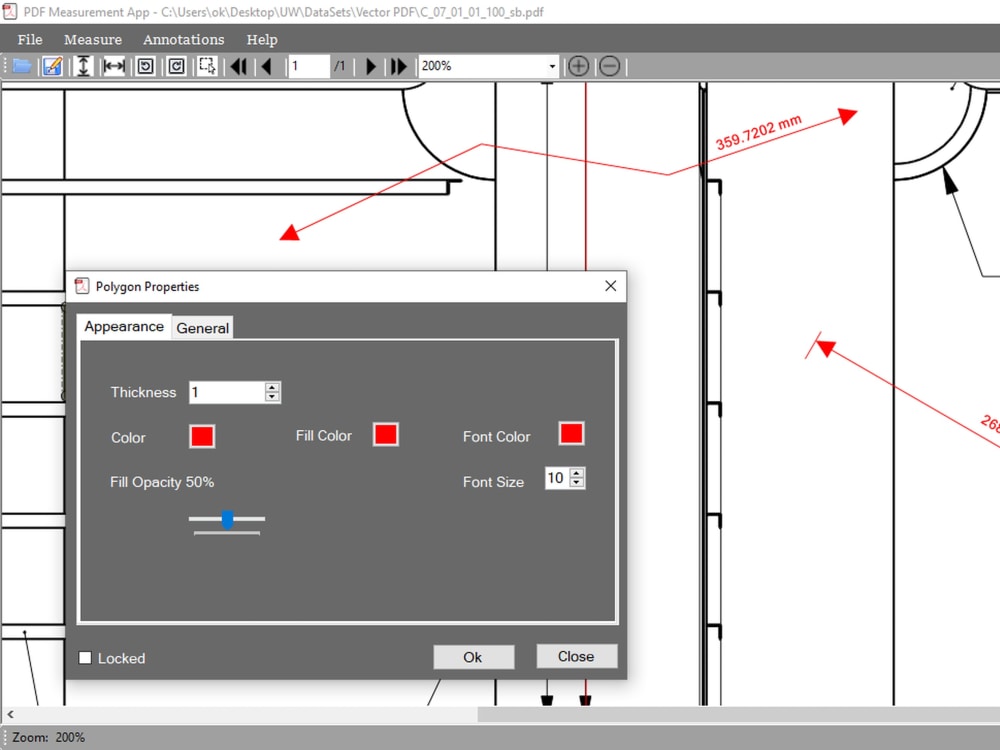Viewport: 1000px width, 750px height.
Task: Confirm with the Ok button
Action: click(x=473, y=657)
